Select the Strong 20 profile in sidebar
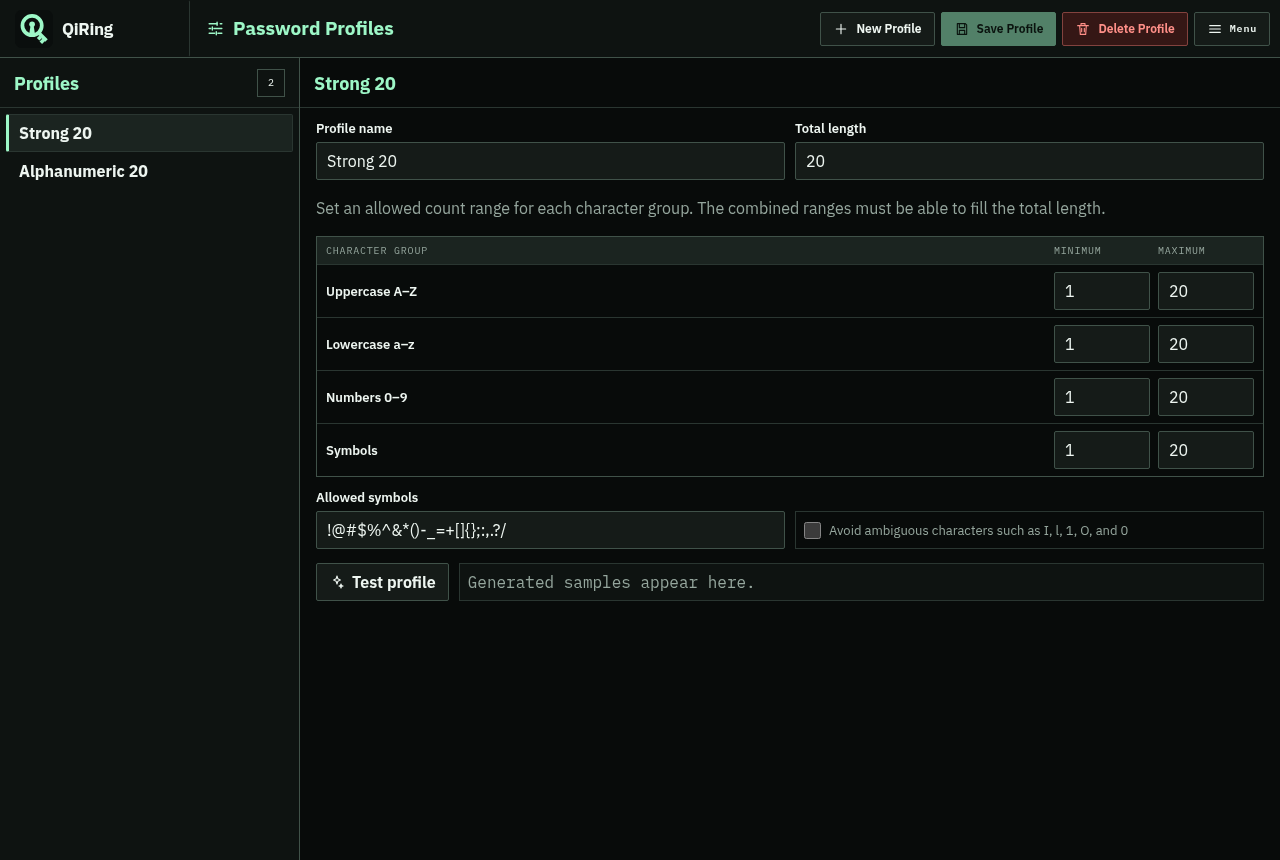The height and width of the screenshot is (860, 1280). point(149,133)
